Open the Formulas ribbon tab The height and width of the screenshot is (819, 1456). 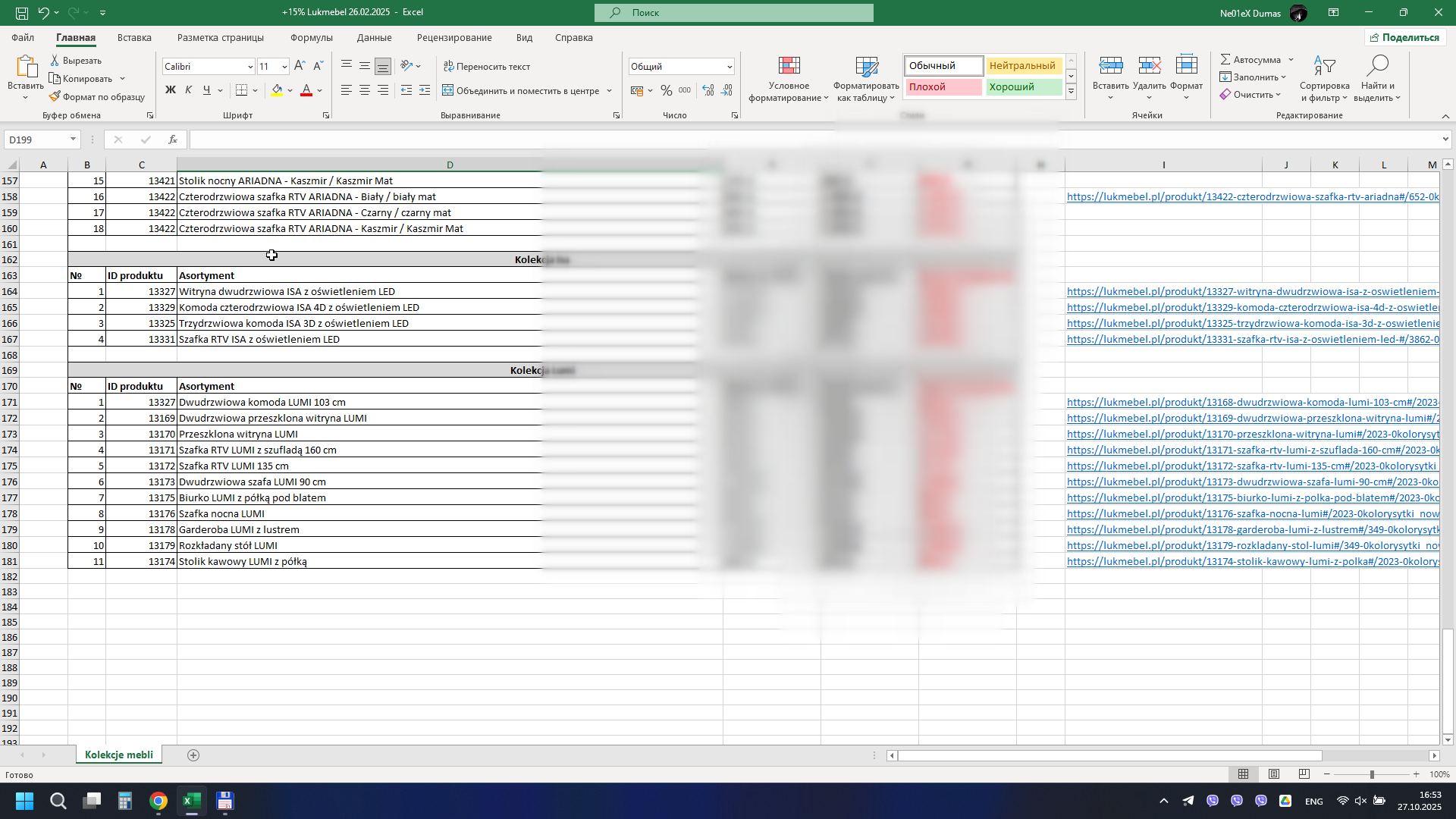tap(311, 38)
